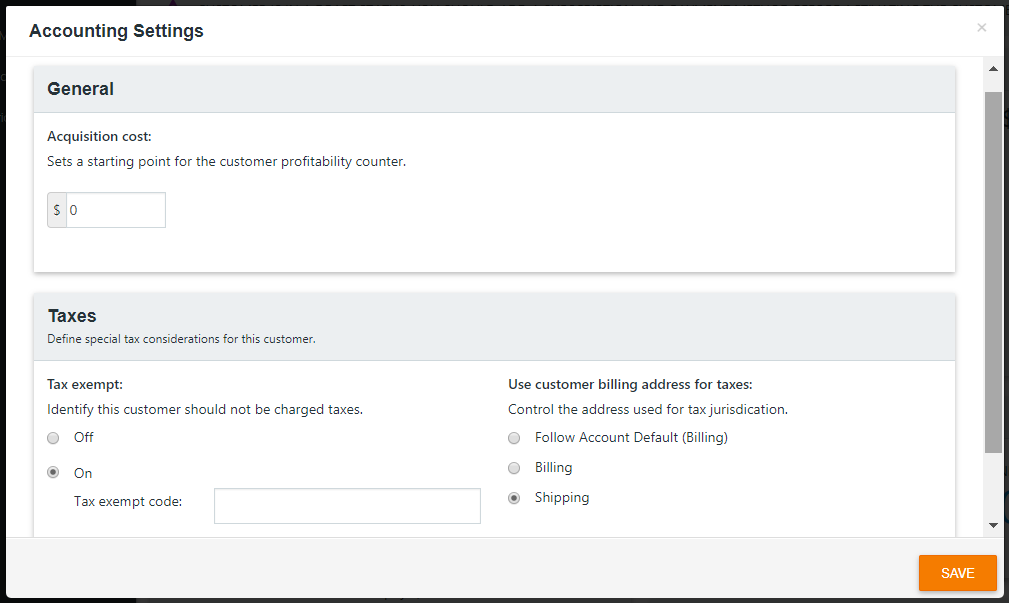Viewport: 1013px width, 607px height.
Task: Click the dollar sign prefix icon
Action: click(x=57, y=210)
